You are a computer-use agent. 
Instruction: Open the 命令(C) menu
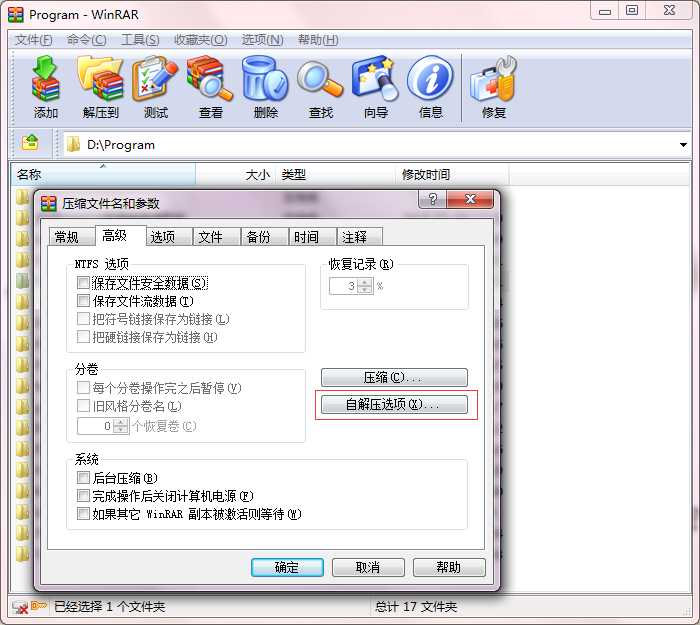click(87, 40)
